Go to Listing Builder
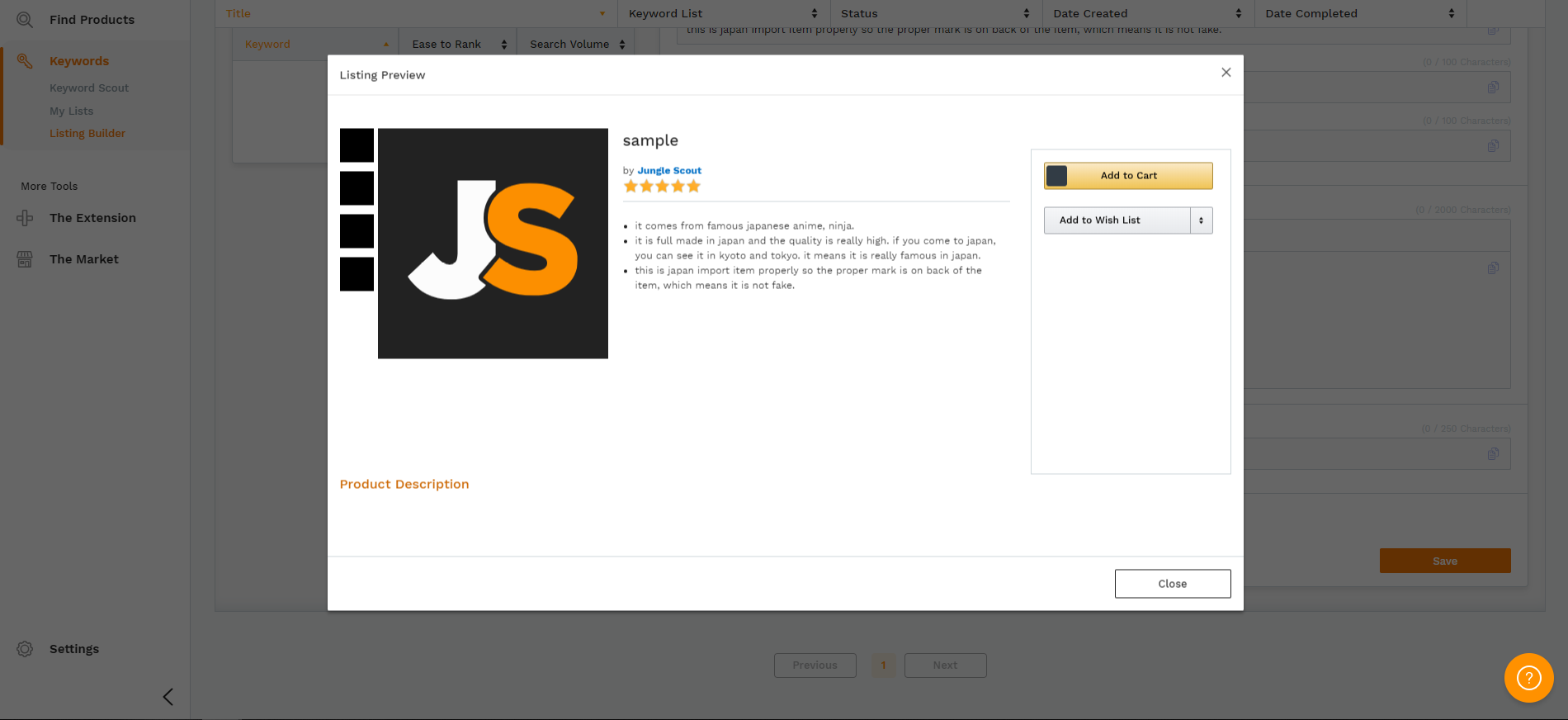Screen dimensions: 1568x720 87,134
